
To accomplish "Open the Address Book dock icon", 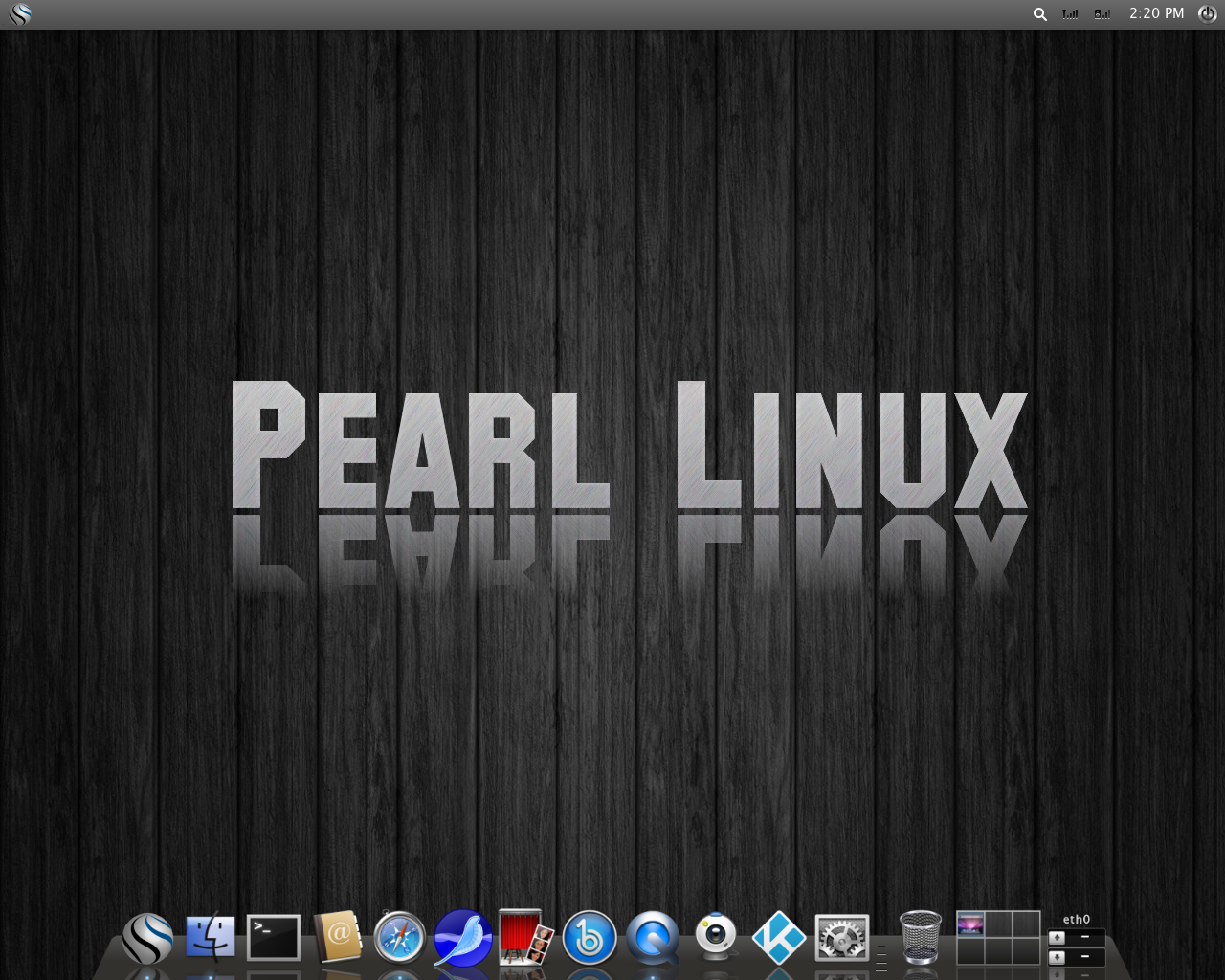I will 338,936.
